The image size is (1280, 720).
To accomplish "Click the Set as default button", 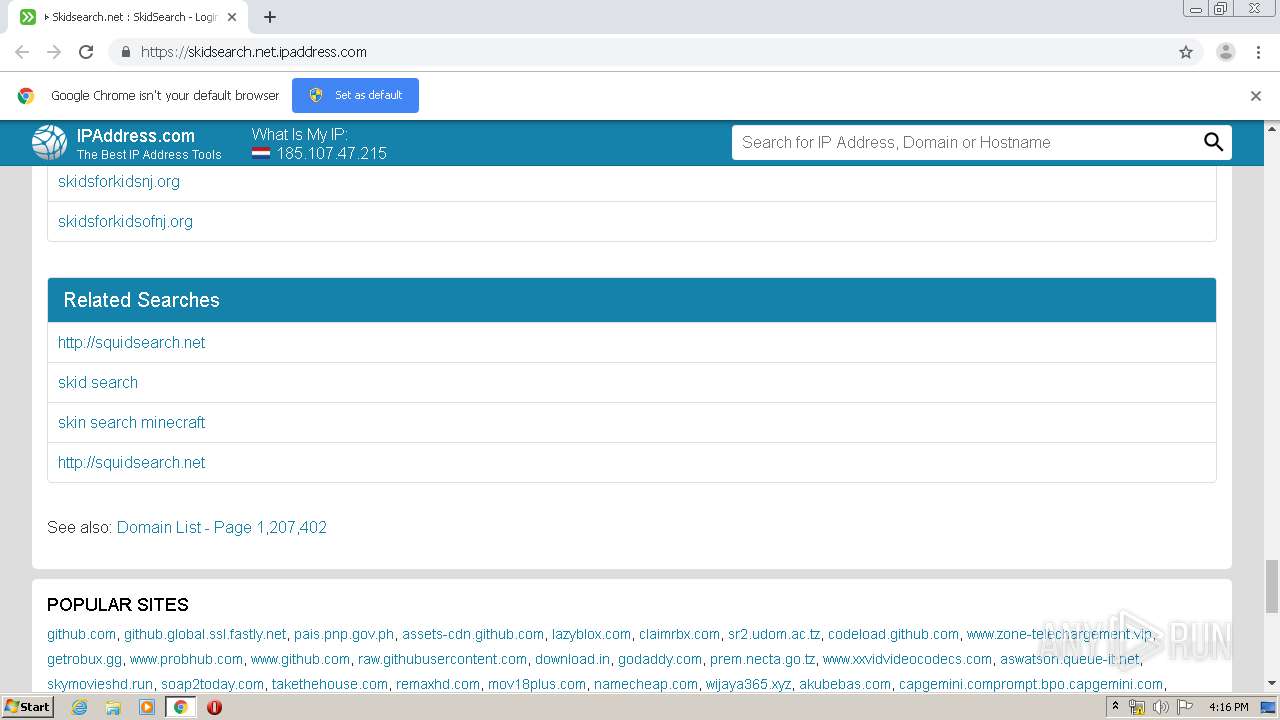I will tap(355, 95).
